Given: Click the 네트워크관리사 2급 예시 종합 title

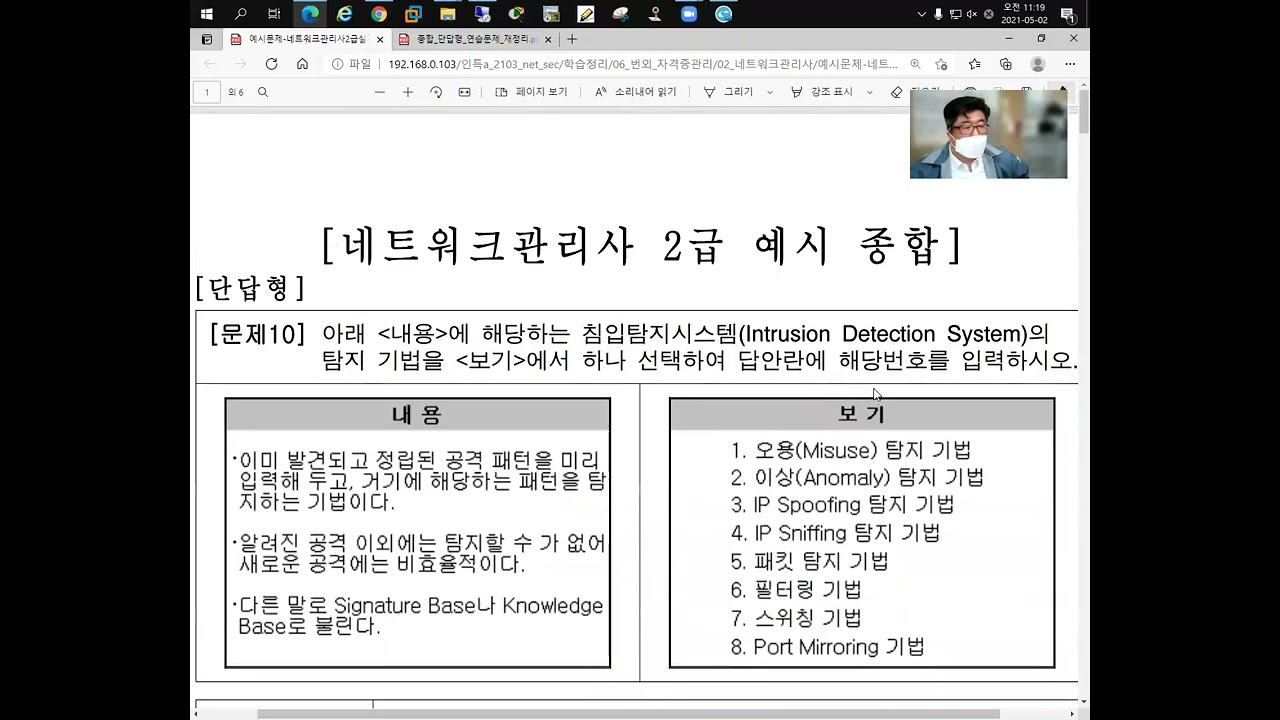Looking at the screenshot, I should [640, 245].
